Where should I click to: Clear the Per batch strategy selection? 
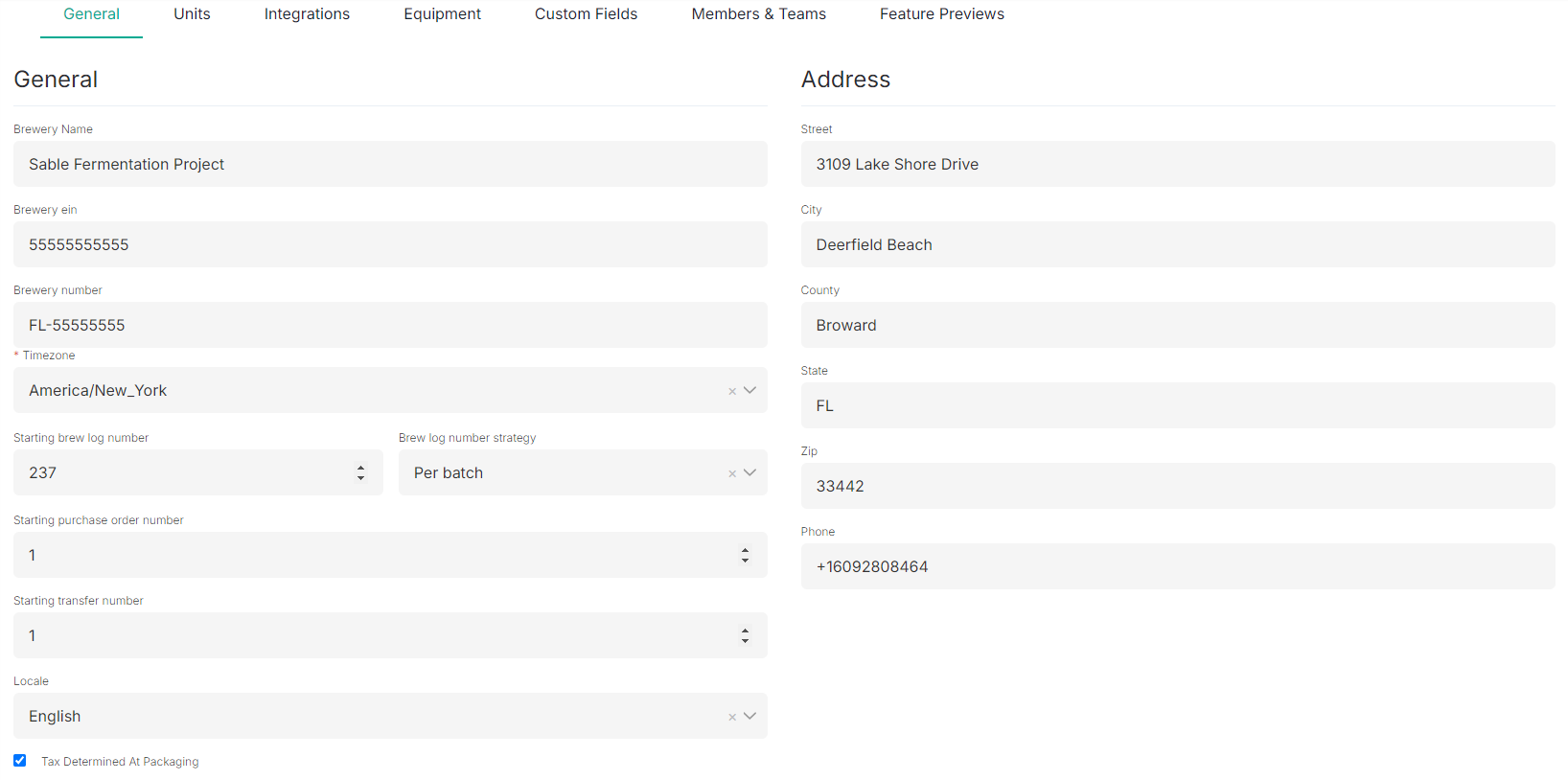pos(732,473)
